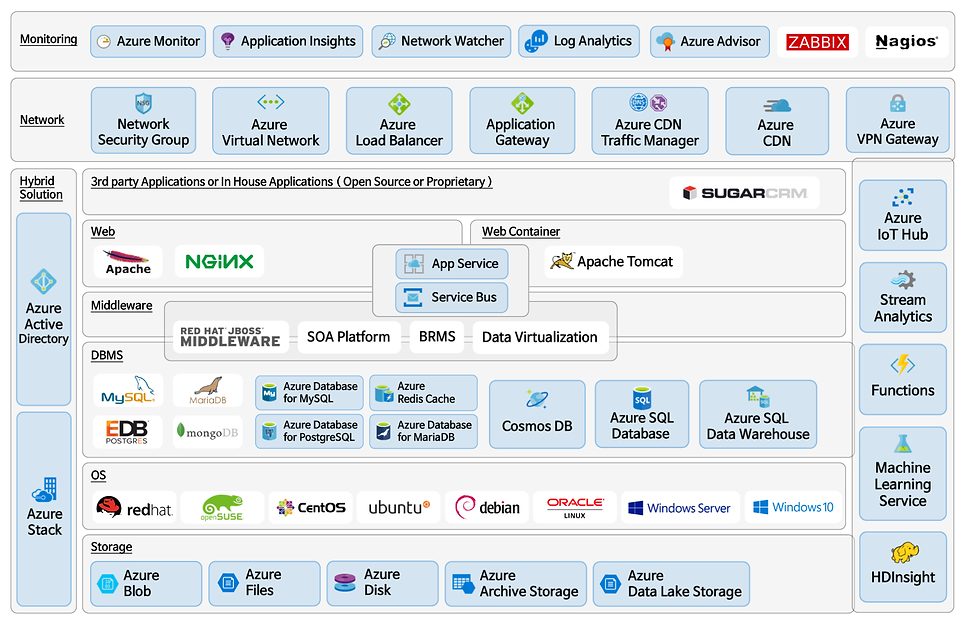Image resolution: width=965 pixels, height=623 pixels.
Task: Click the SOA Platform box
Action: (x=349, y=337)
